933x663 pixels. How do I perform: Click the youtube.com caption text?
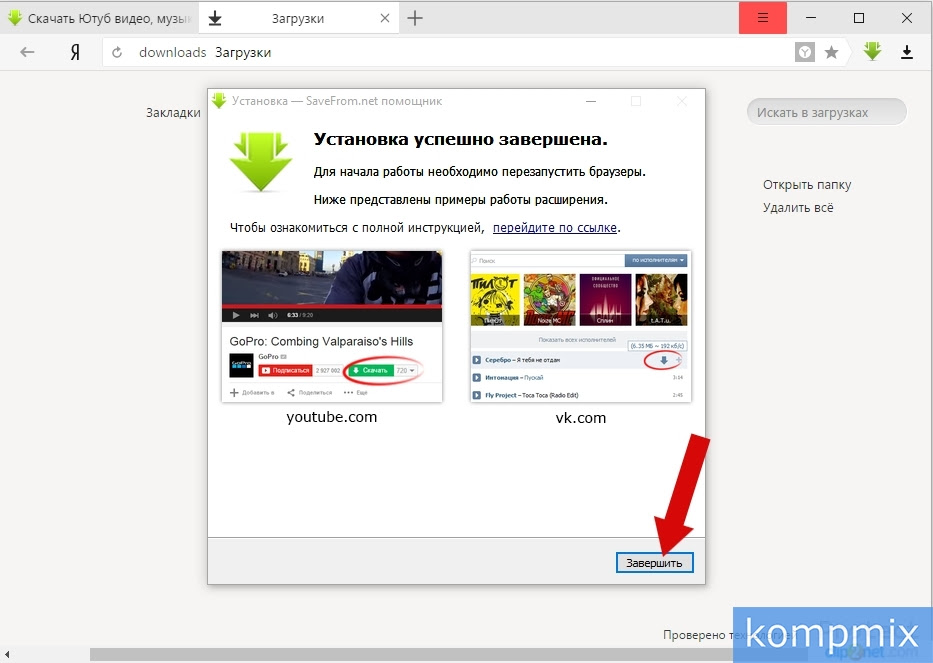coord(332,417)
